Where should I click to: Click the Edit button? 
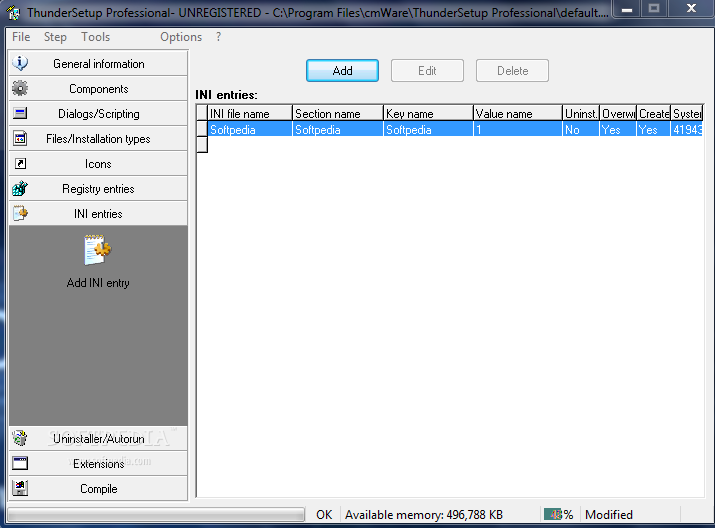click(x=427, y=71)
